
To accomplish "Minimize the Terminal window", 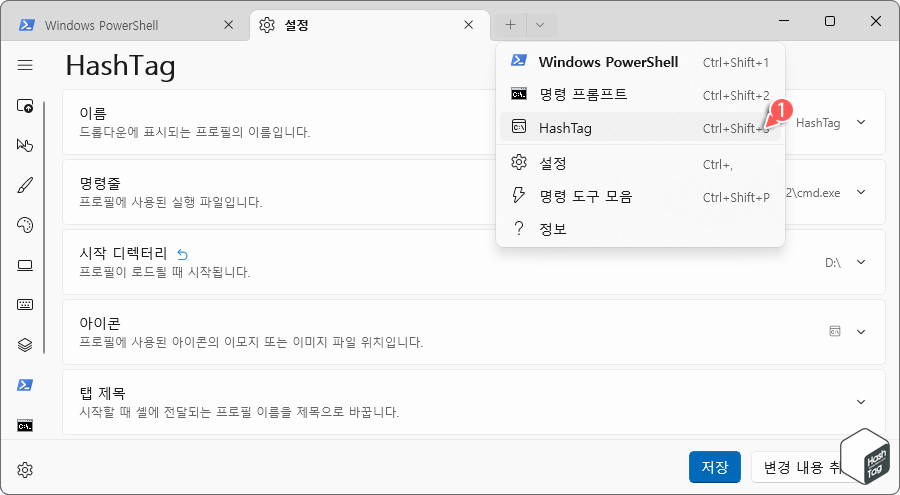I will click(784, 21).
